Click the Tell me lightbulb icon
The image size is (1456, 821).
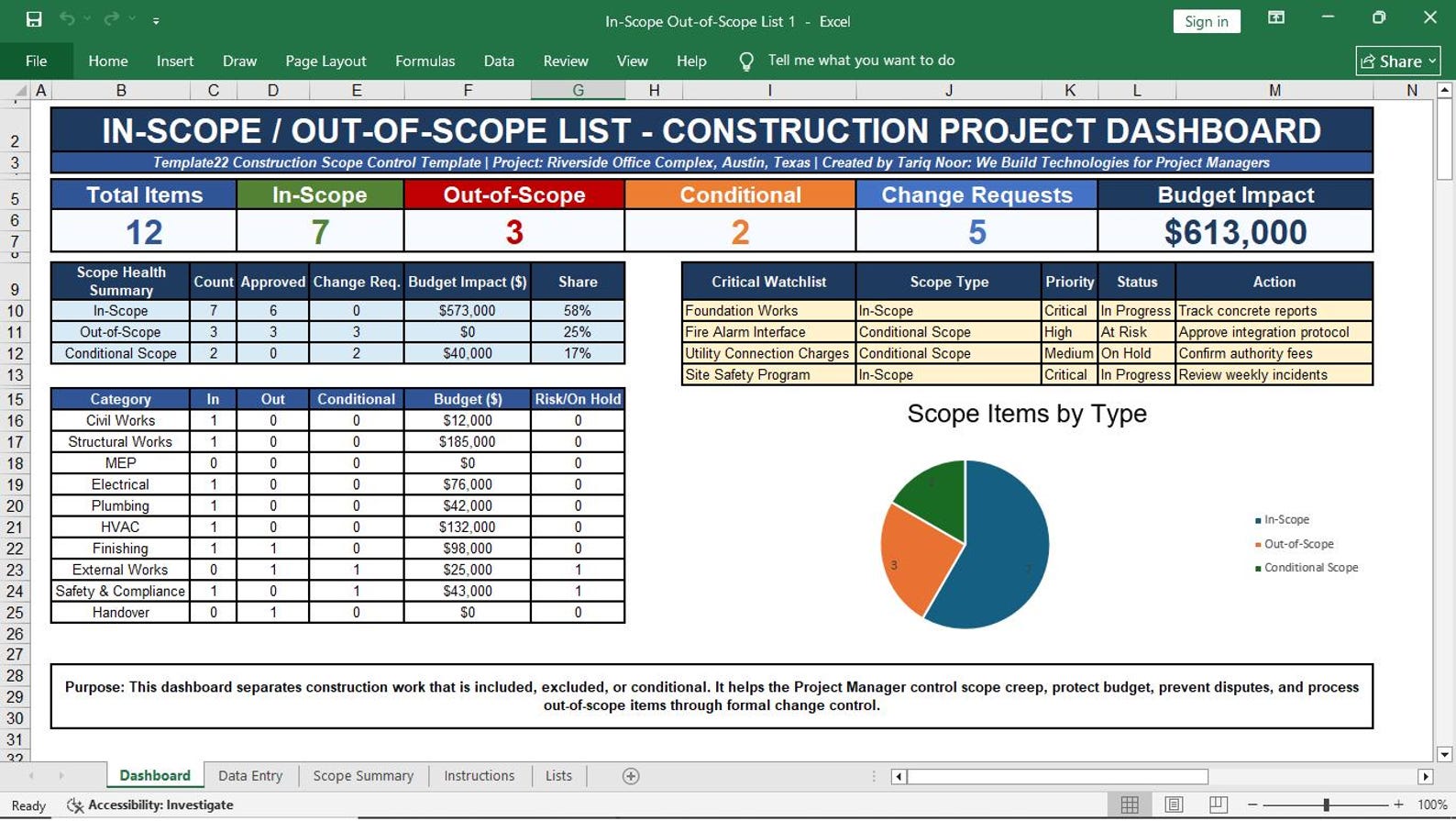746,61
